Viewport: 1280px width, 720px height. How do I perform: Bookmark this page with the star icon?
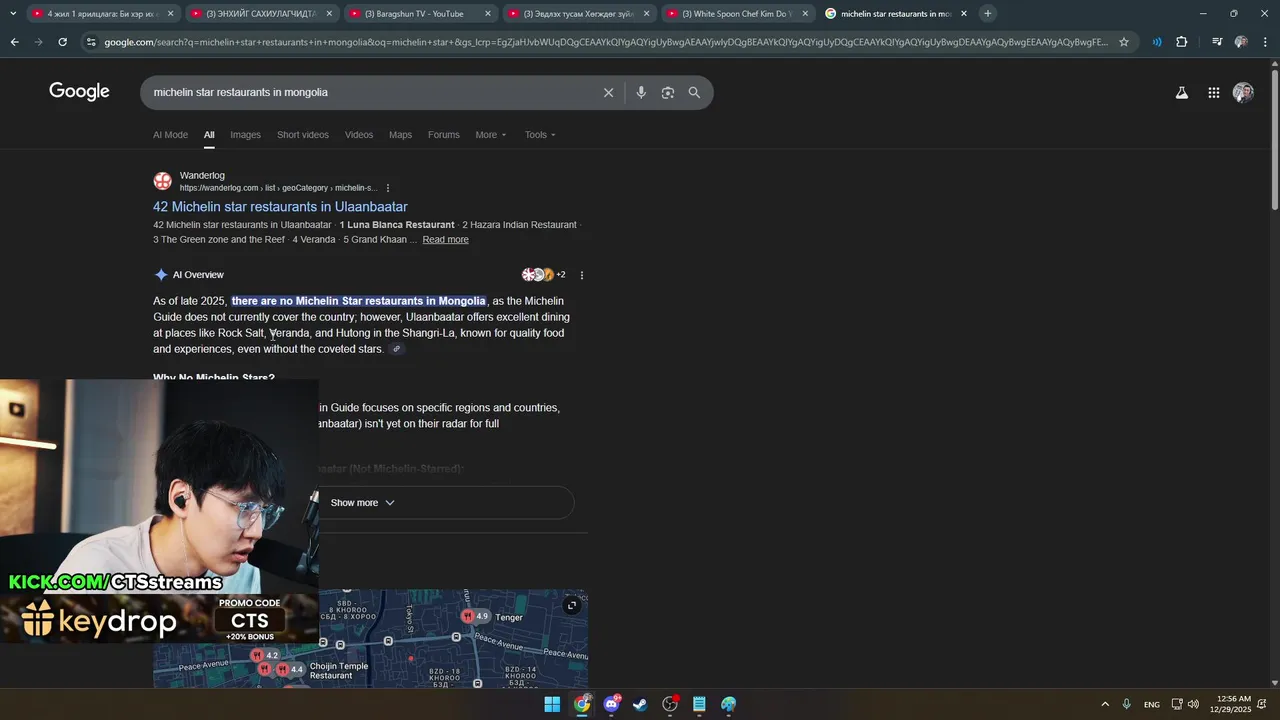pos(1124,42)
